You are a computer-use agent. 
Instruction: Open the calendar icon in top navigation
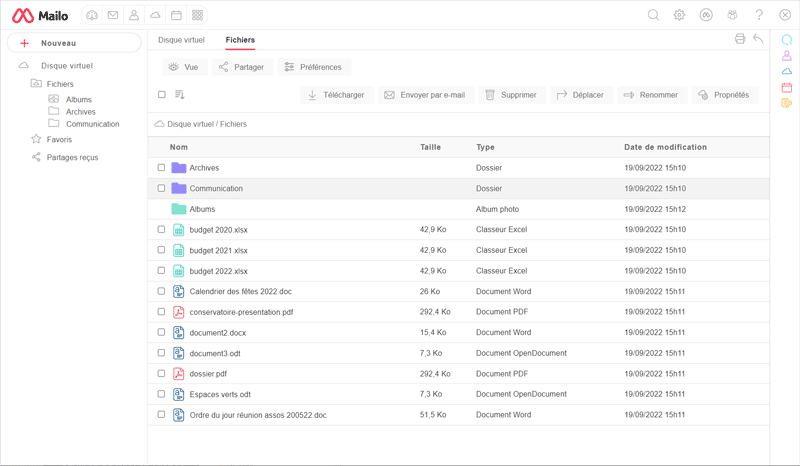[176, 15]
